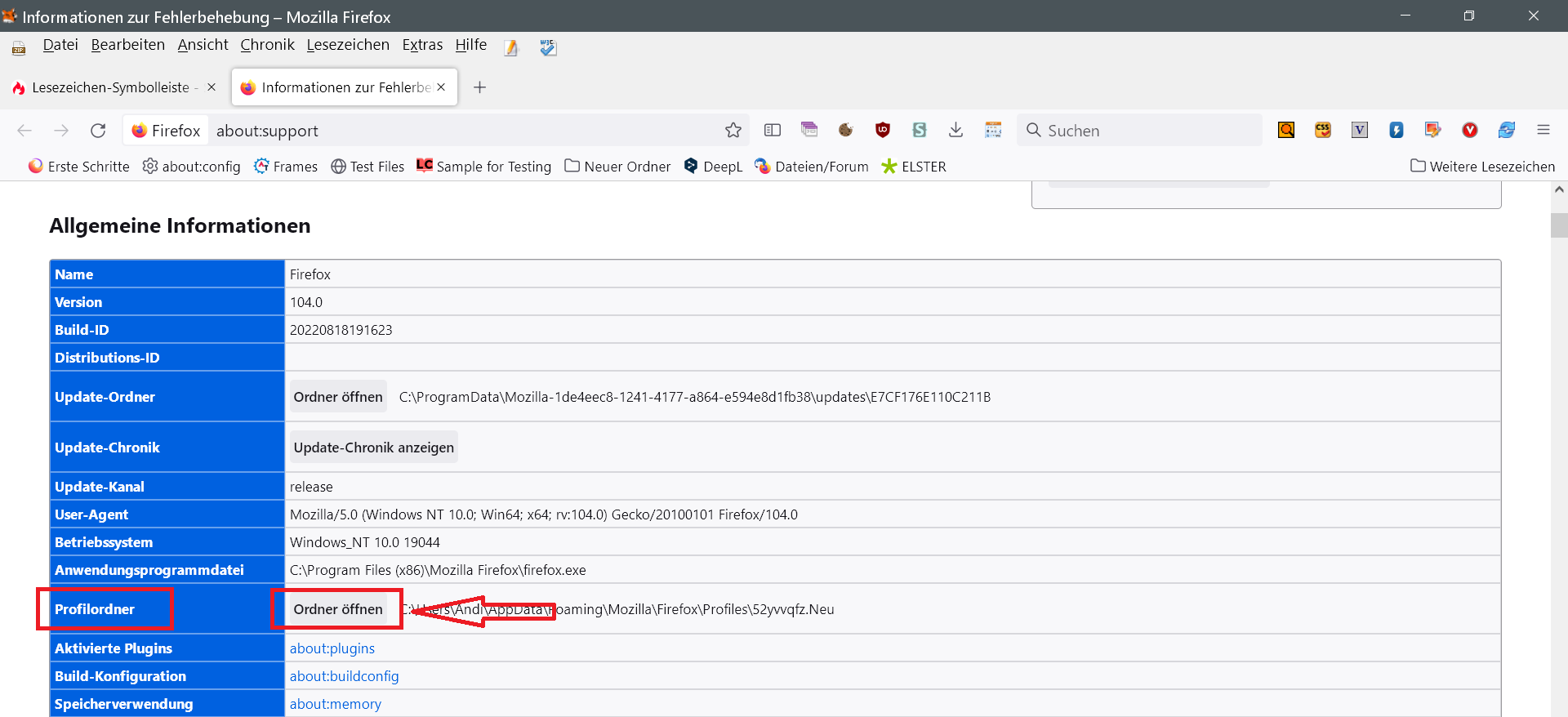Screen dimensions: 1568x717
Task: Click Ordner öffnen in the Profilordner row
Action: point(337,609)
